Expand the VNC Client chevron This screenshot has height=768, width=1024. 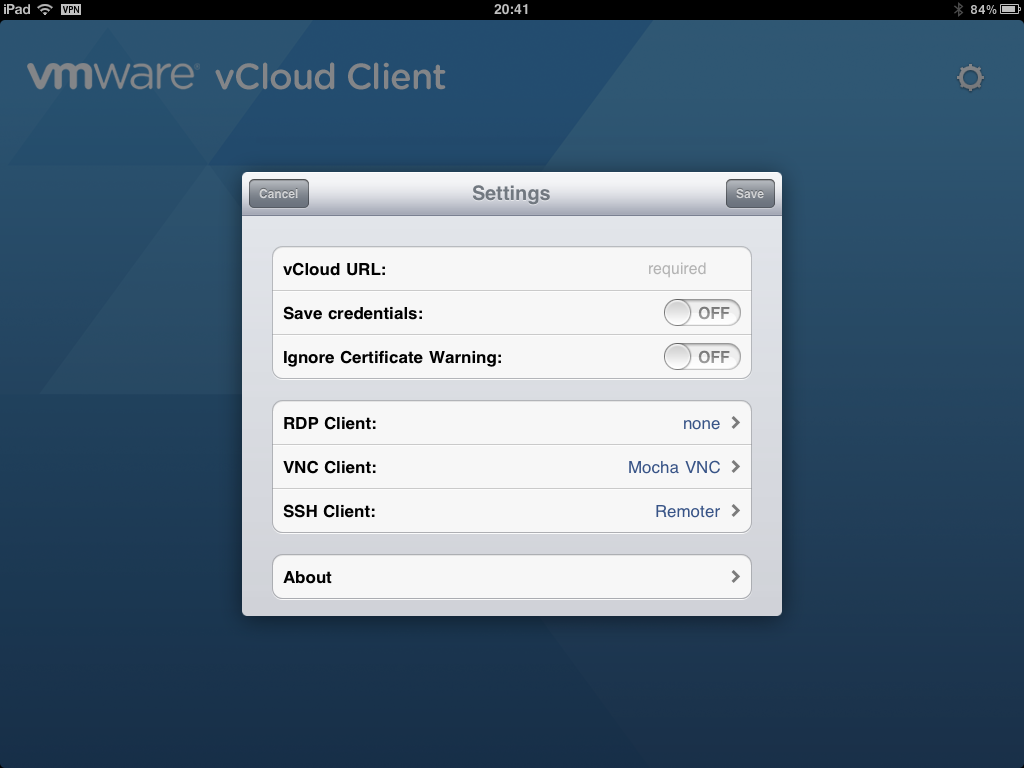pos(735,467)
